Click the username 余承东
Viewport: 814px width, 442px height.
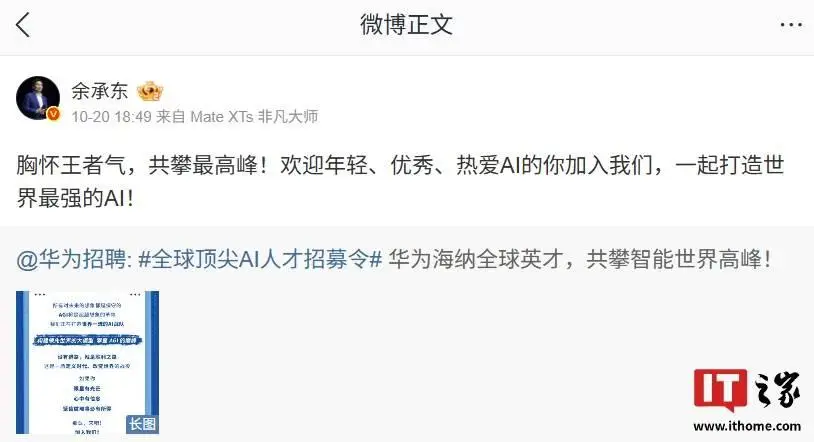tap(100, 91)
